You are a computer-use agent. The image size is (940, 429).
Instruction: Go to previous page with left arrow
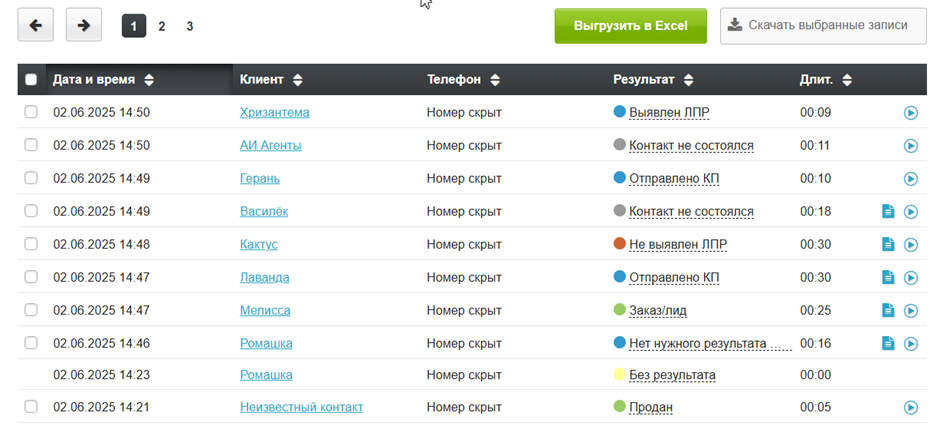click(36, 26)
